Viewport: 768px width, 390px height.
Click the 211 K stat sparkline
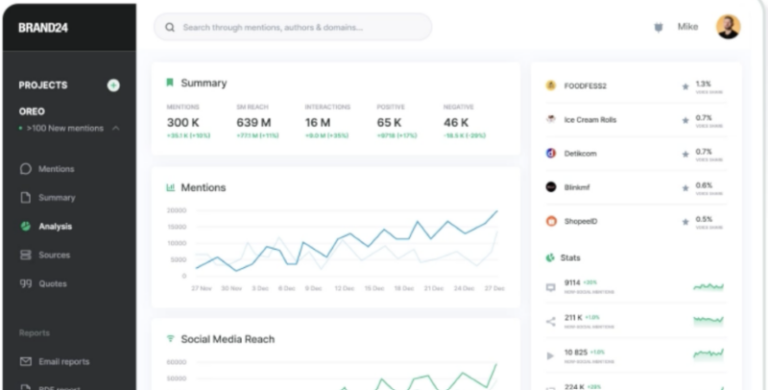pyautogui.click(x=708, y=321)
